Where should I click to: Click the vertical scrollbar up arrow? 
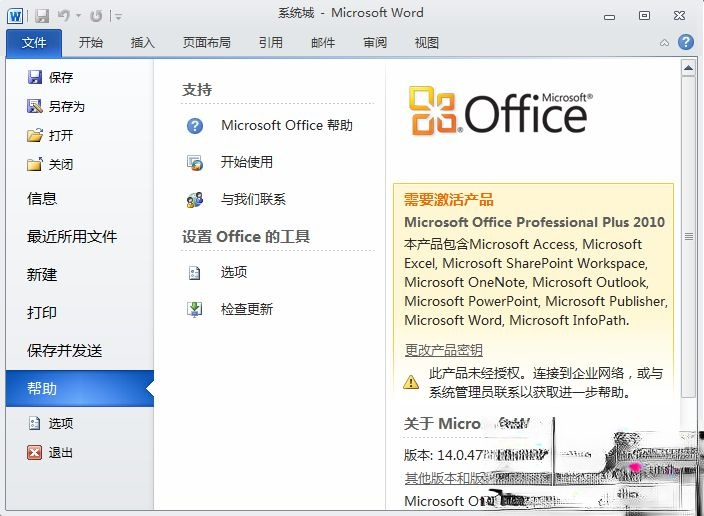point(688,68)
